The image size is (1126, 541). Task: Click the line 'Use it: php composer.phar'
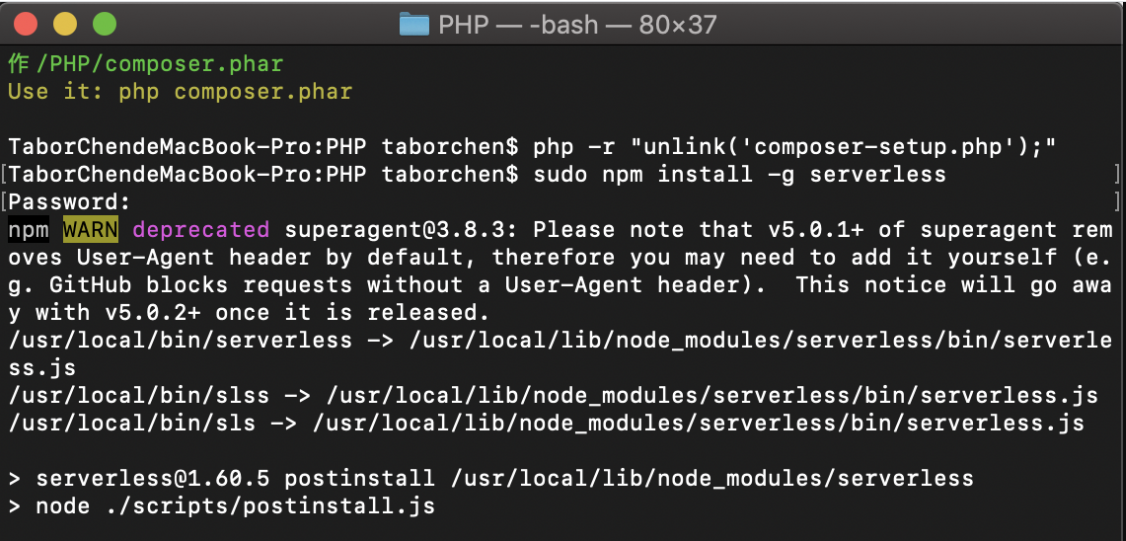[x=180, y=92]
